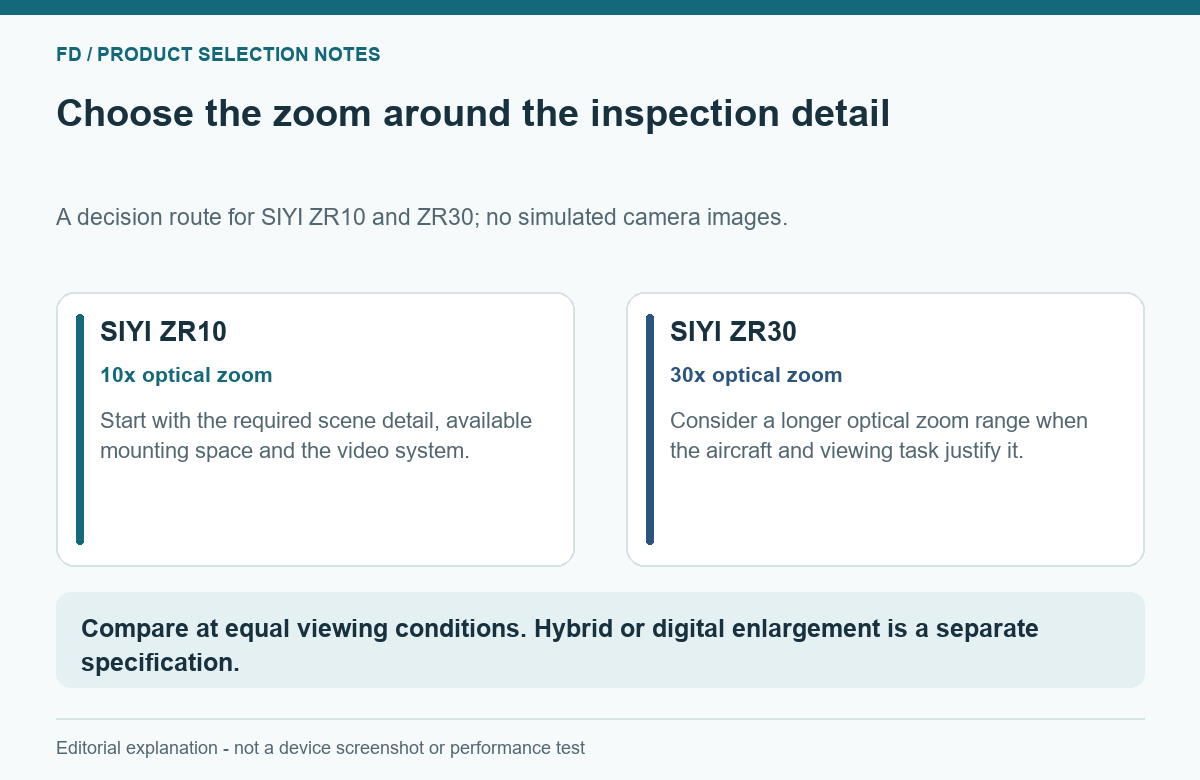1200x780 pixels.
Task: Click the 'FD / PRODUCT SELECTION NOTES' header label
Action: tap(218, 55)
